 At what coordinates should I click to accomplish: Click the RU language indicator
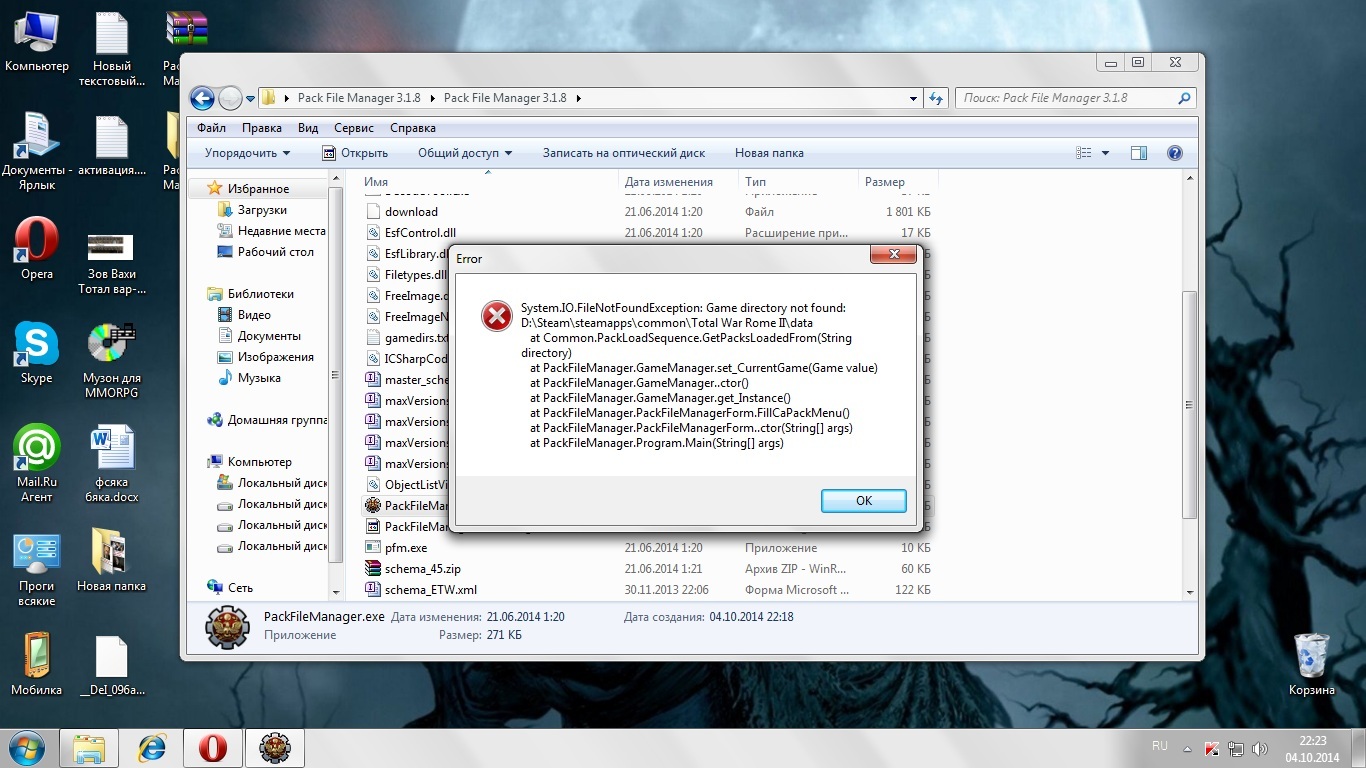(x=1160, y=746)
